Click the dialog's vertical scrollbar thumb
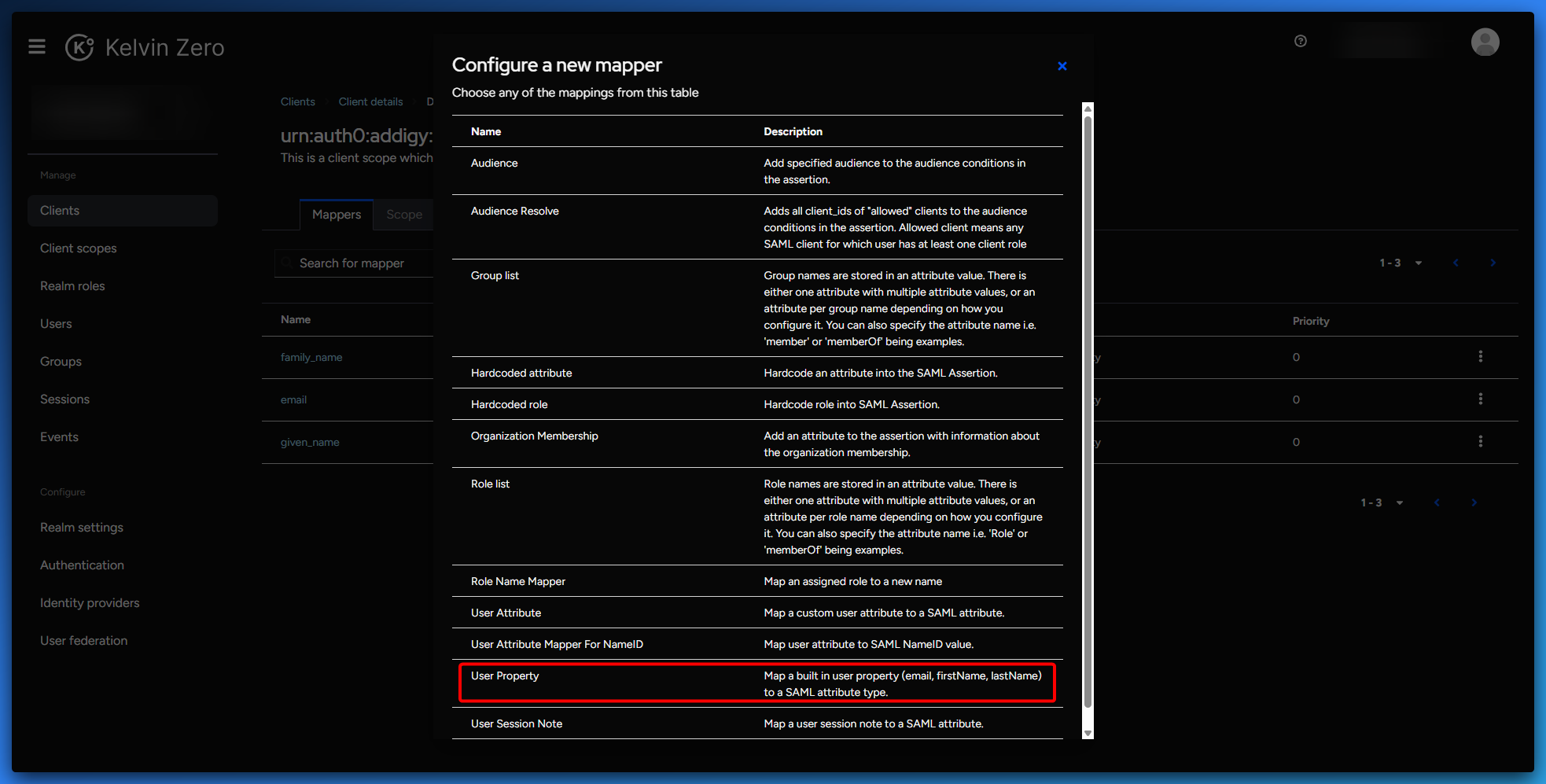This screenshot has width=1546, height=784. (x=1088, y=411)
